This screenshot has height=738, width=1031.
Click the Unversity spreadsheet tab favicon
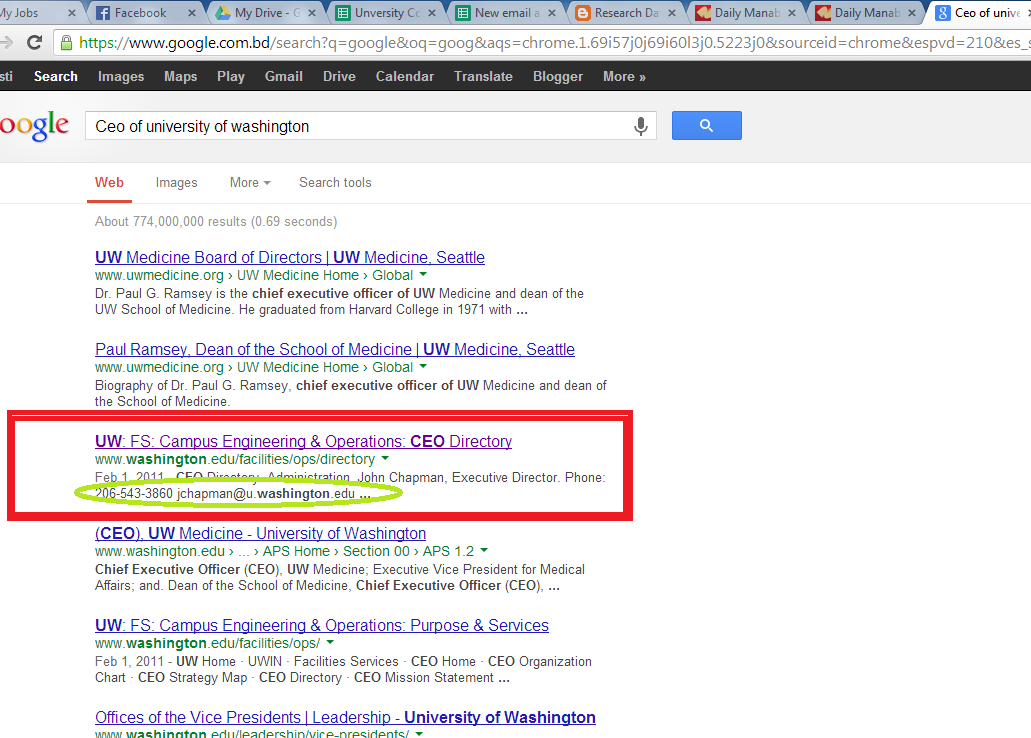[343, 12]
